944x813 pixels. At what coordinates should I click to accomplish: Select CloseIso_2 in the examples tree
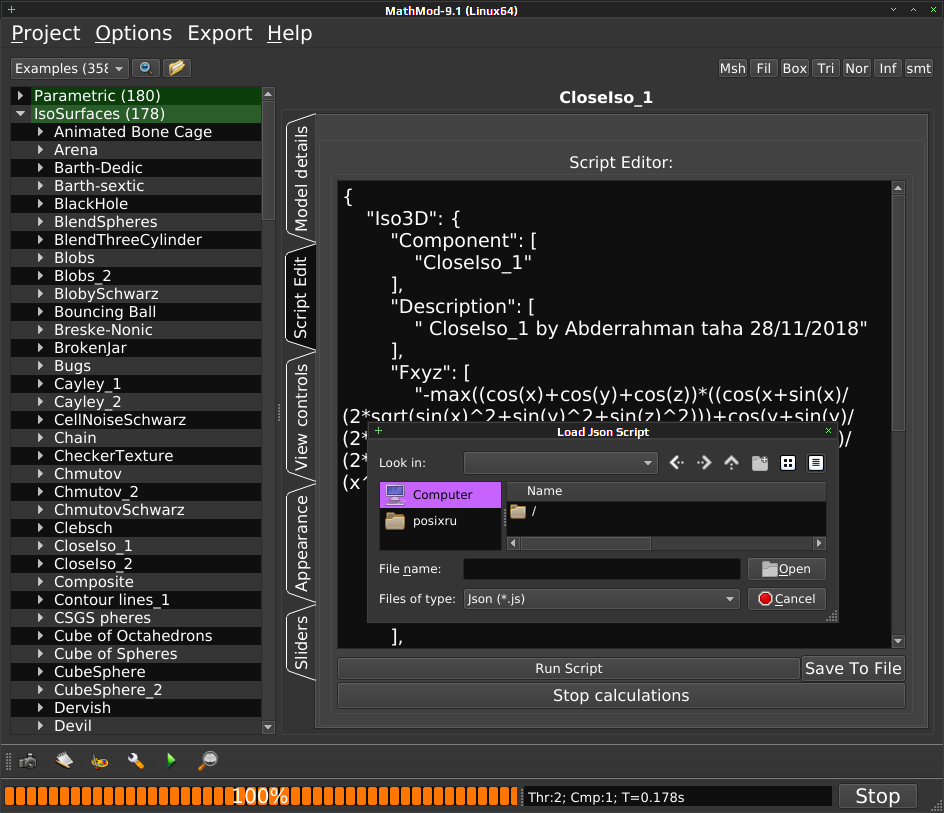[x=93, y=564]
